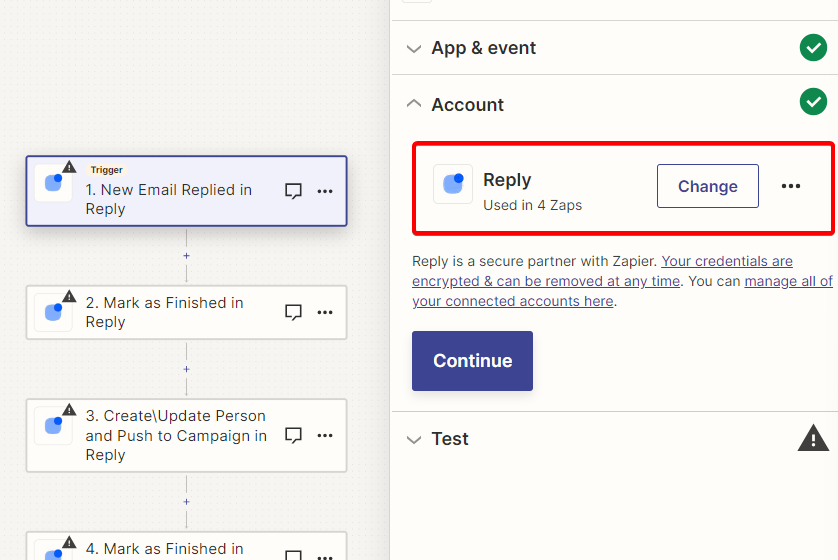Screen dimensions: 838x560
Task: Click 'Used in 4 Zaps' text
Action: 532,205
